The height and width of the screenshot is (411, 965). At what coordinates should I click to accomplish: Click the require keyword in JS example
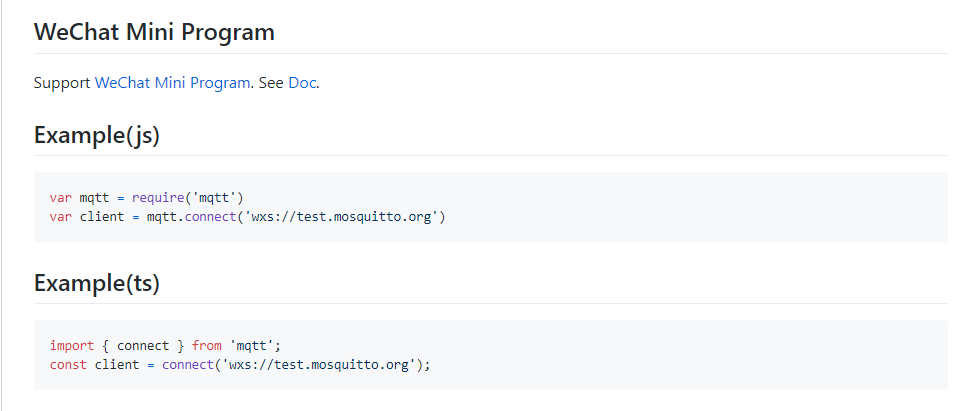[157, 197]
